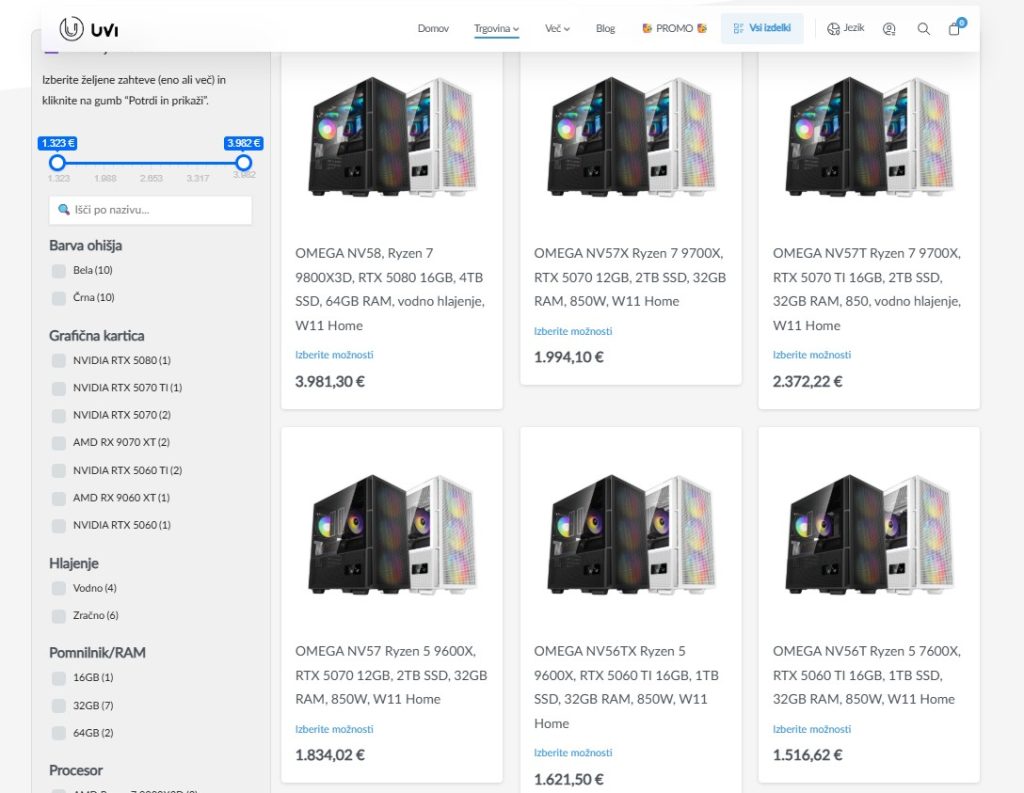The height and width of the screenshot is (793, 1024).
Task: Check the 64GB RAM filter
Action: [x=59, y=733]
